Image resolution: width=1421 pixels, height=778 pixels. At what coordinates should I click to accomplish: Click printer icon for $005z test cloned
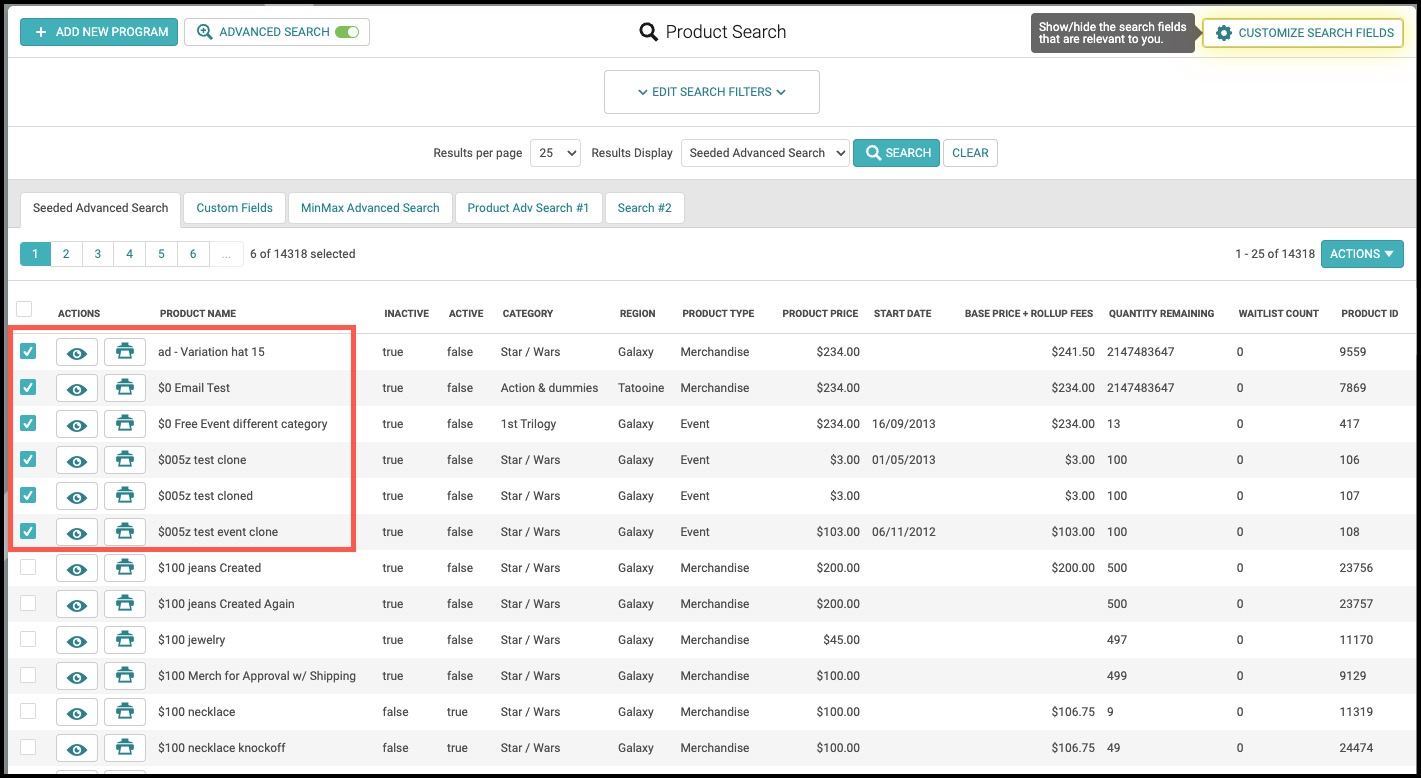coord(125,496)
